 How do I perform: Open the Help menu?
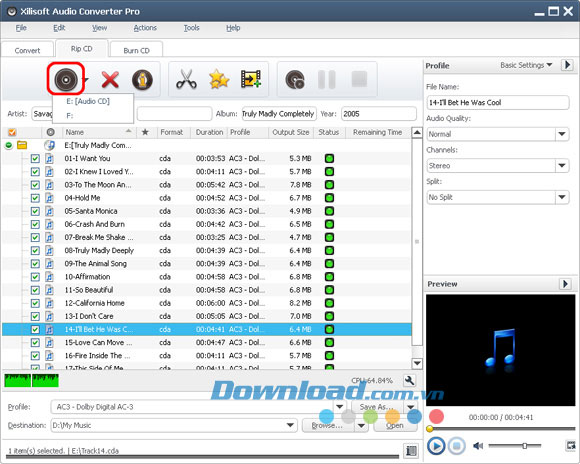(x=233, y=28)
